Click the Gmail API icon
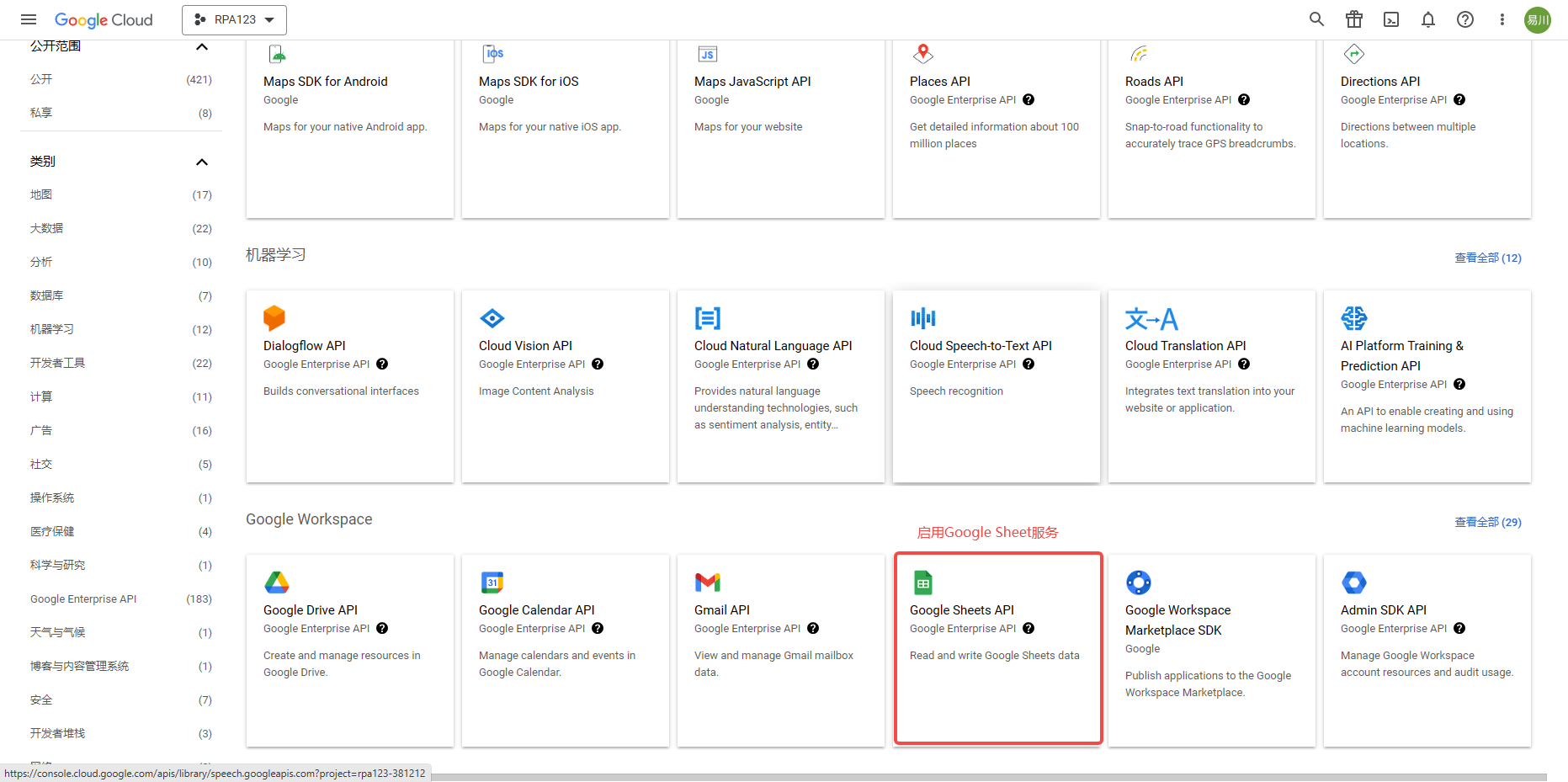Screen dimensions: 1568x782 (x=708, y=582)
